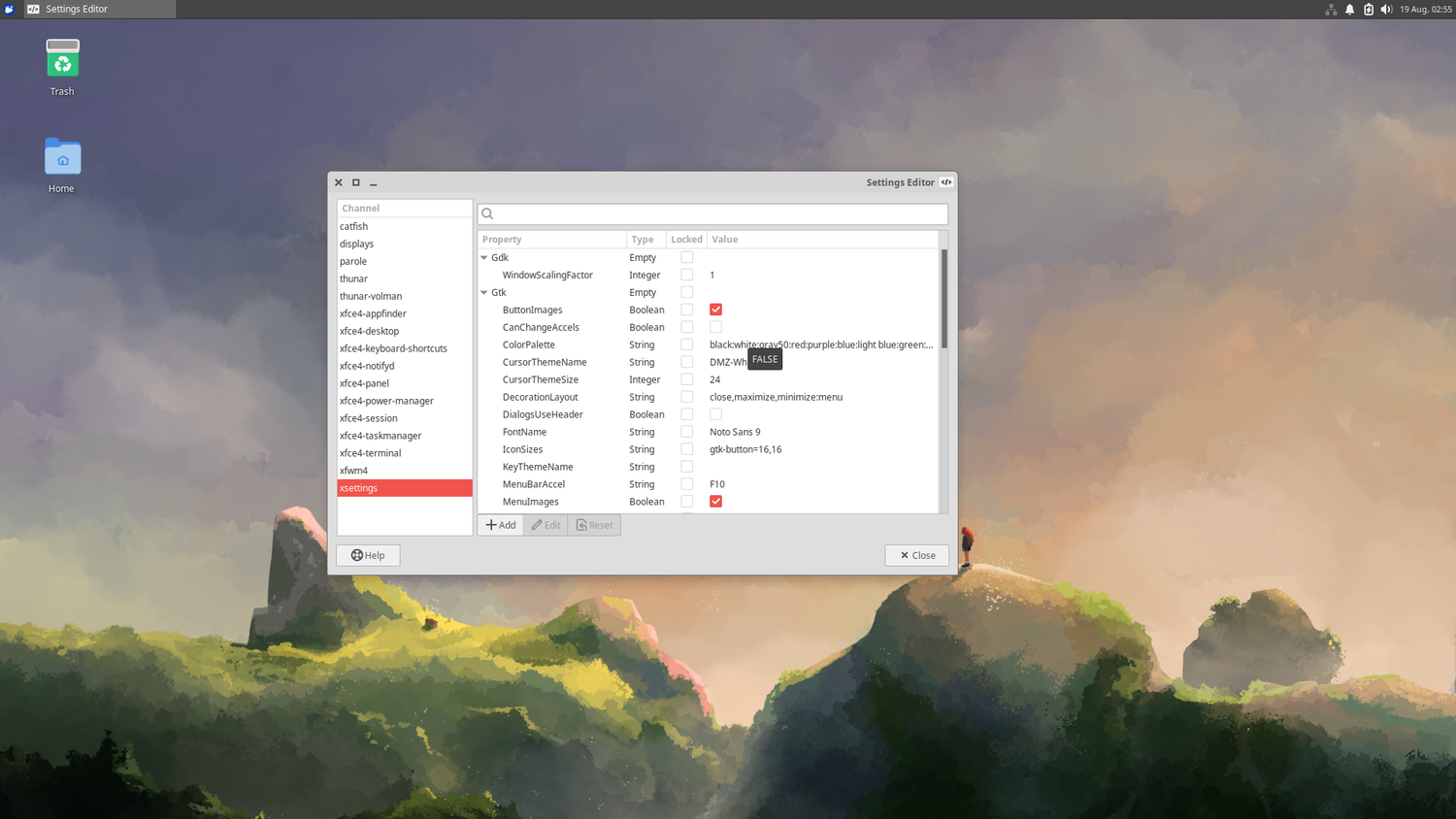This screenshot has height=819, width=1456.
Task: Click the Locked column header
Action: tap(686, 240)
